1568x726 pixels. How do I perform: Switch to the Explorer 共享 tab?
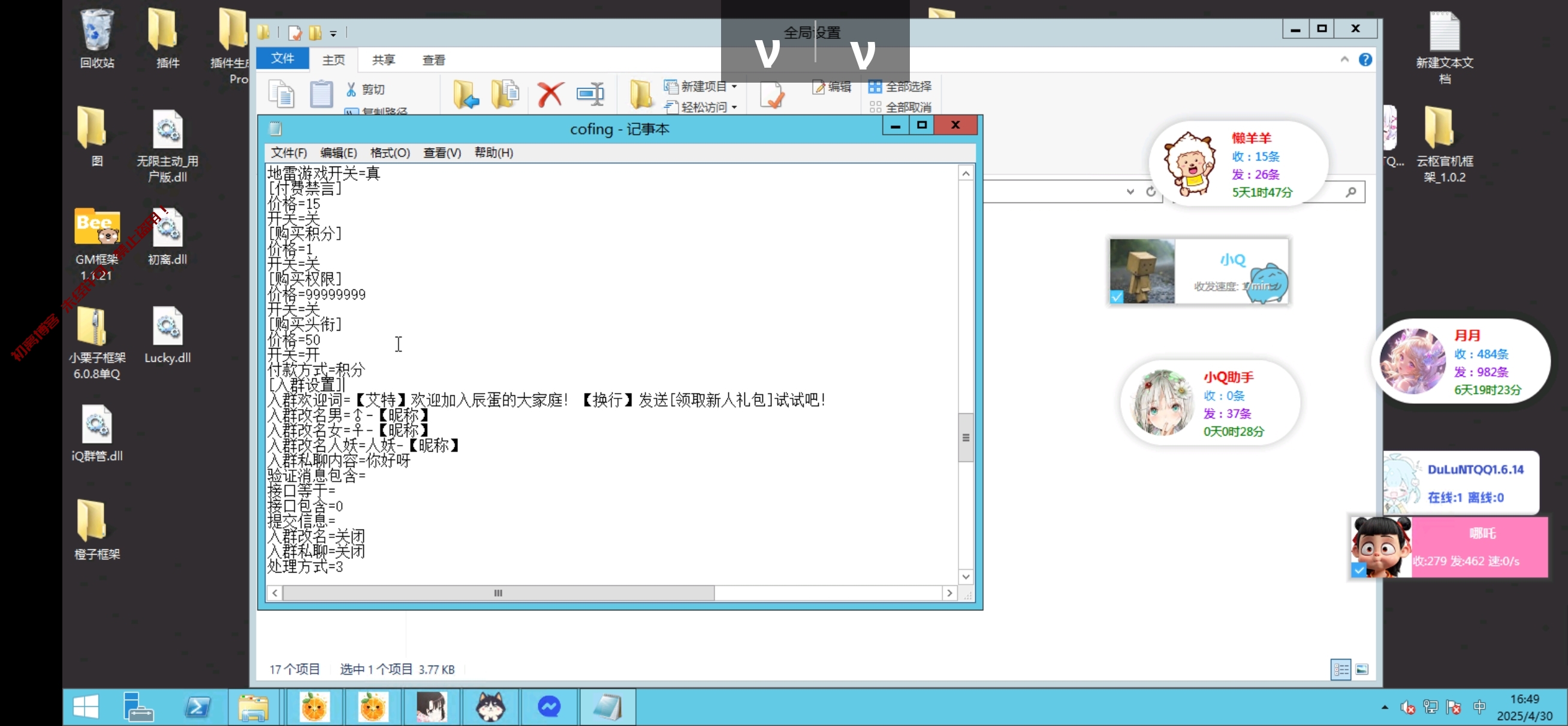point(384,60)
